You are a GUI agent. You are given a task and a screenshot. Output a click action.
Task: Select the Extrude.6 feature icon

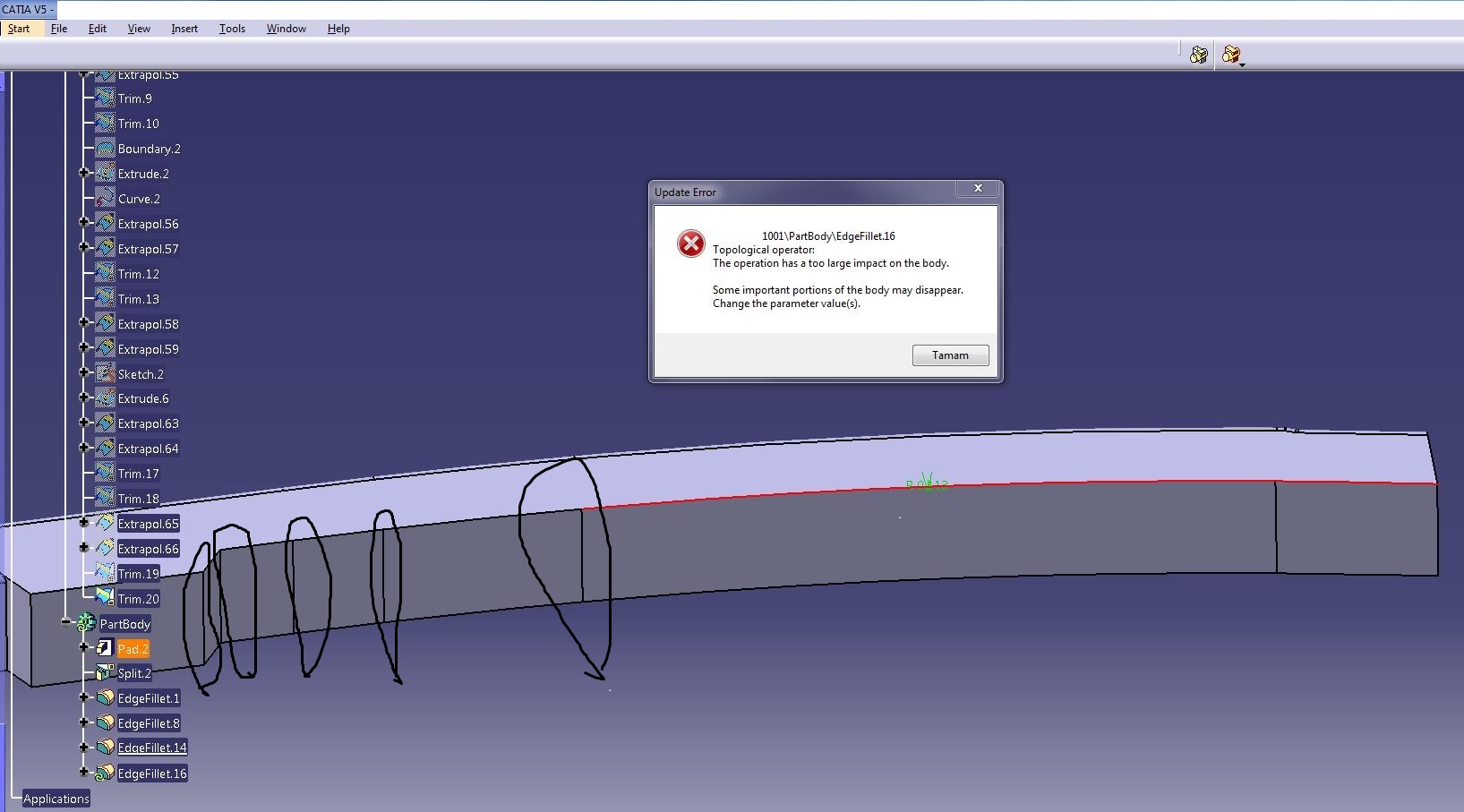pos(104,398)
